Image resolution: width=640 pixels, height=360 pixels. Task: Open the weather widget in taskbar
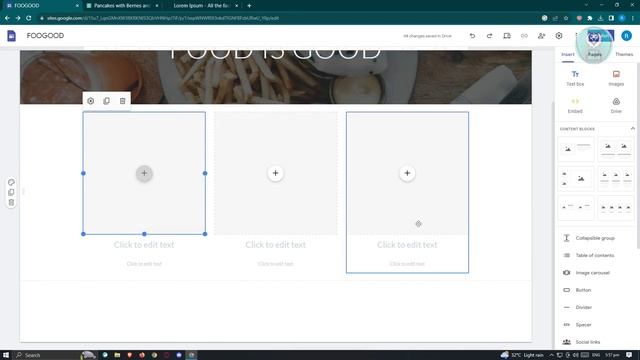tap(522, 355)
